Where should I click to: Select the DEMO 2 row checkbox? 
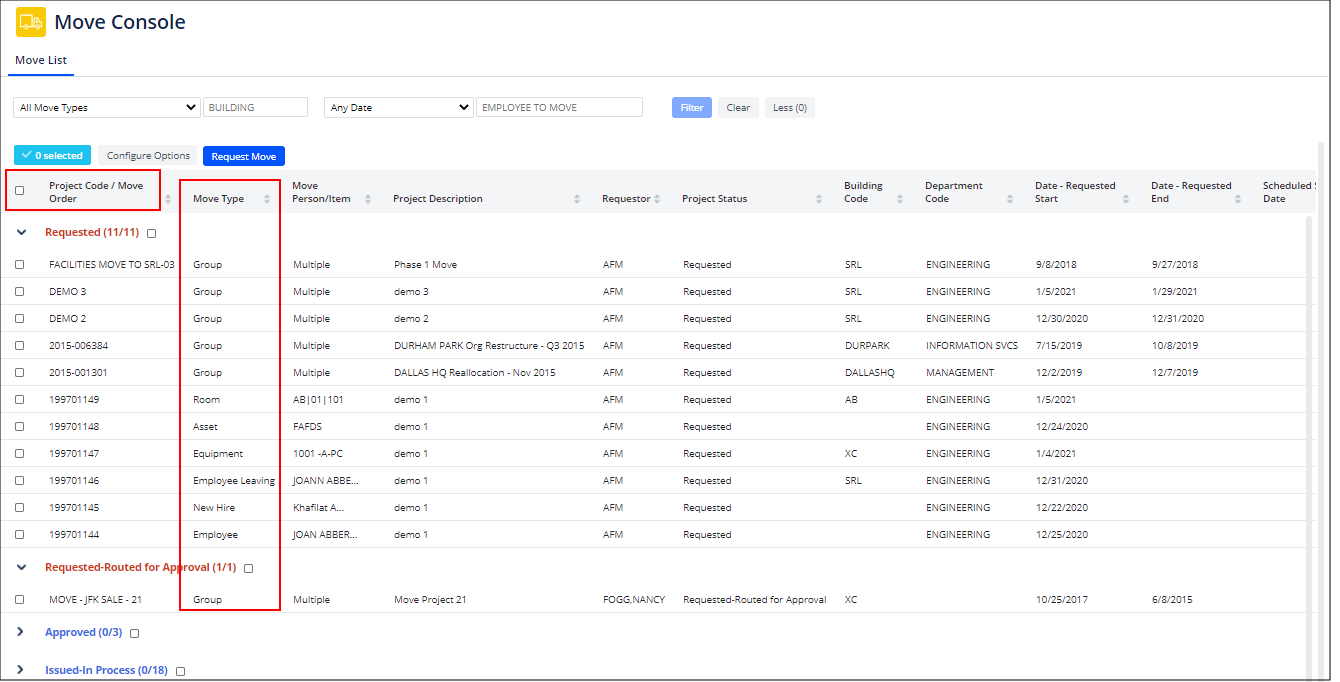[x=19, y=319]
